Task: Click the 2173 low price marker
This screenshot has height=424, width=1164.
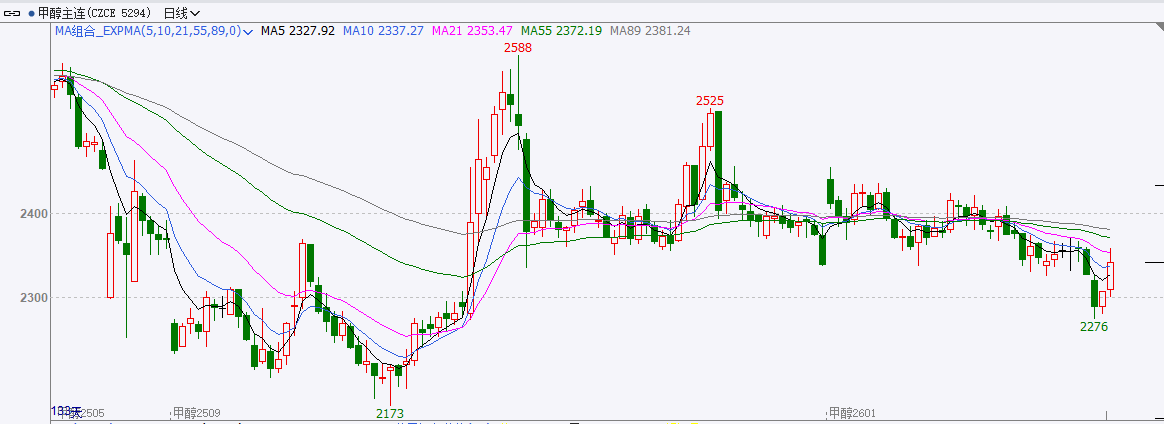Action: [389, 413]
